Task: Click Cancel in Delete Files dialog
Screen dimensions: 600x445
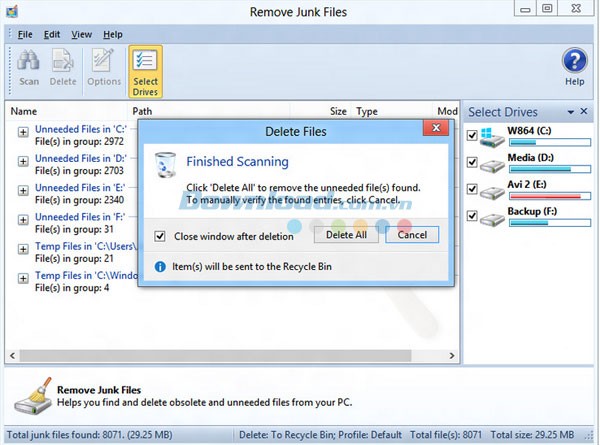Action: pos(412,235)
